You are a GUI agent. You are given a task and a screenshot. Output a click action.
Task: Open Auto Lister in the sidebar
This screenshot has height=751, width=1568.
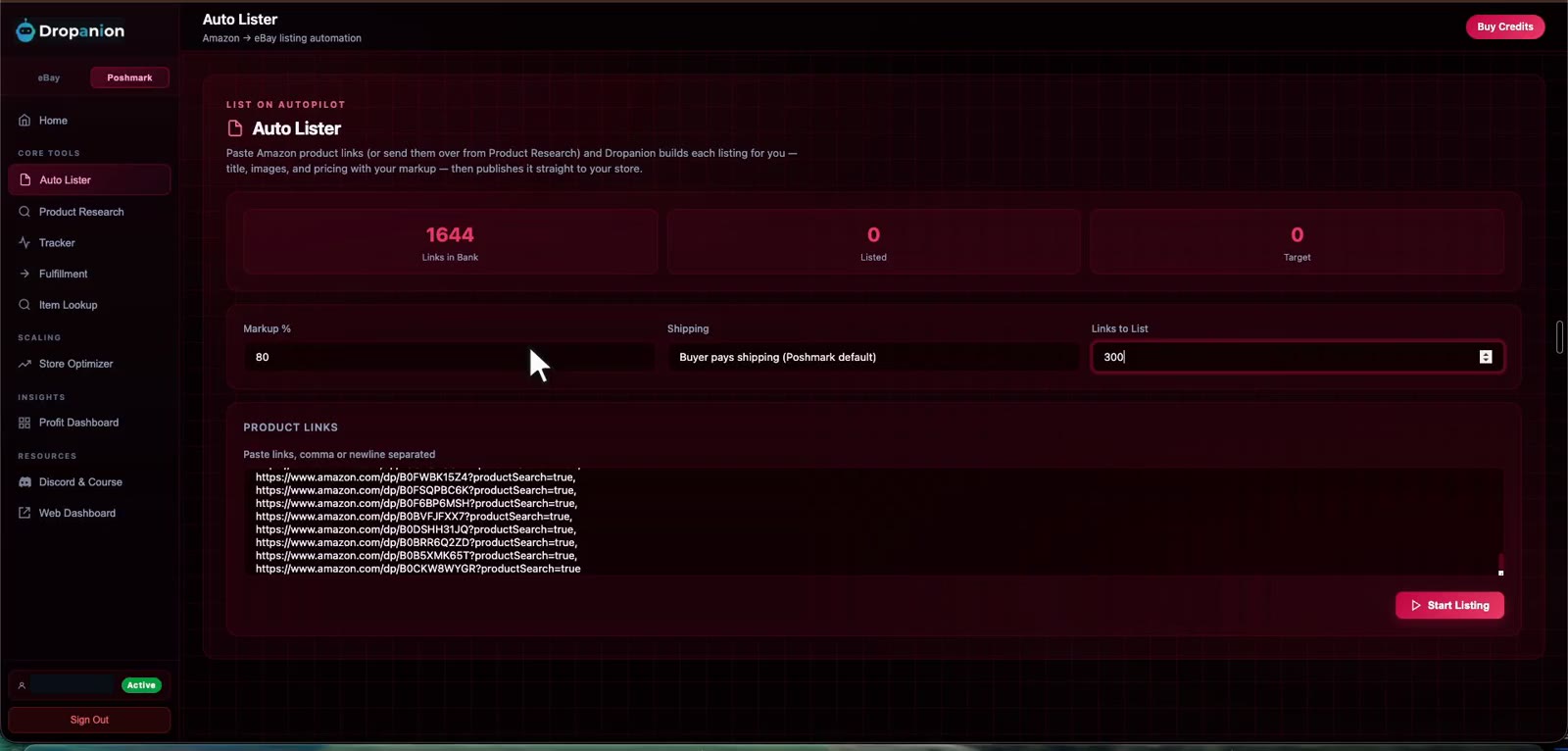(x=89, y=180)
